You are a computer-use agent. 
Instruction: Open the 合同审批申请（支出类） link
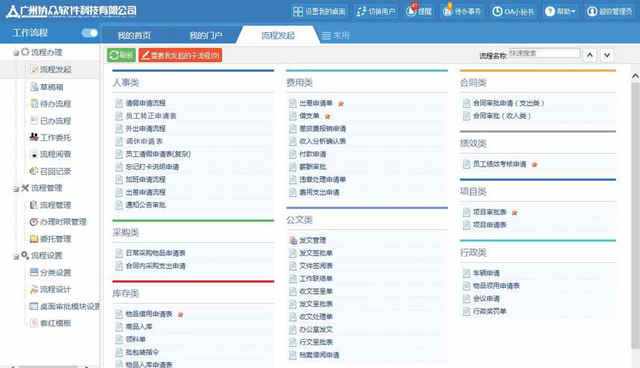[508, 103]
